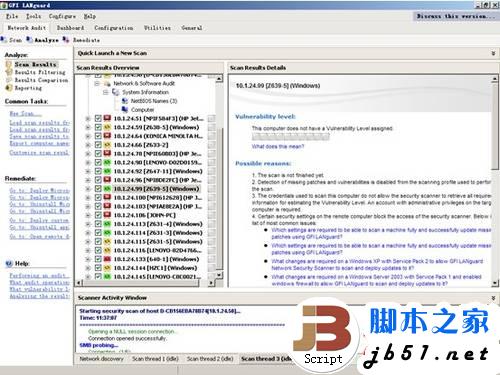The image size is (500, 375).
Task: Click the Help icon in the left sidebar
Action: pos(9,264)
